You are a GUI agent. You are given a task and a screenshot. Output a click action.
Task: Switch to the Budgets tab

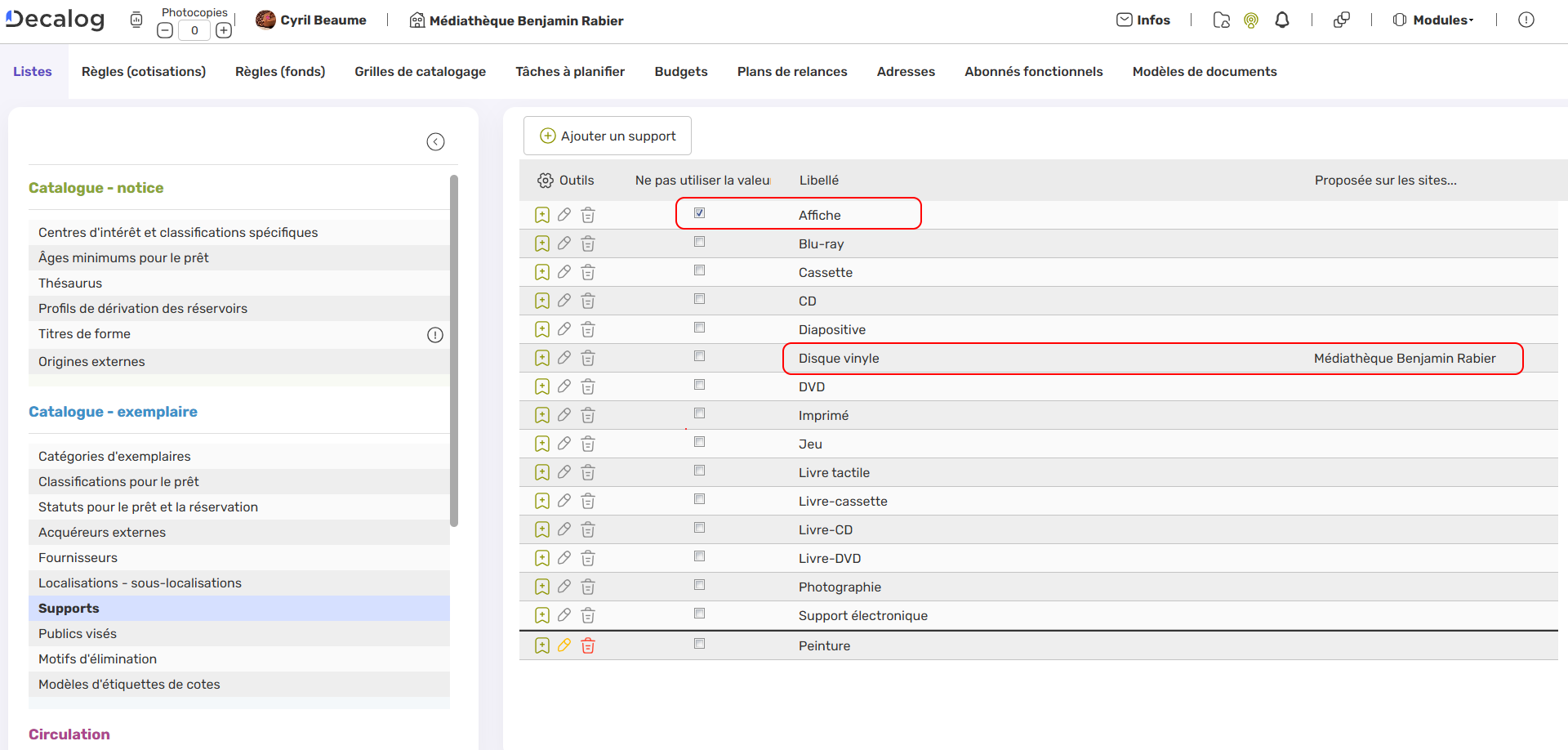[681, 72]
